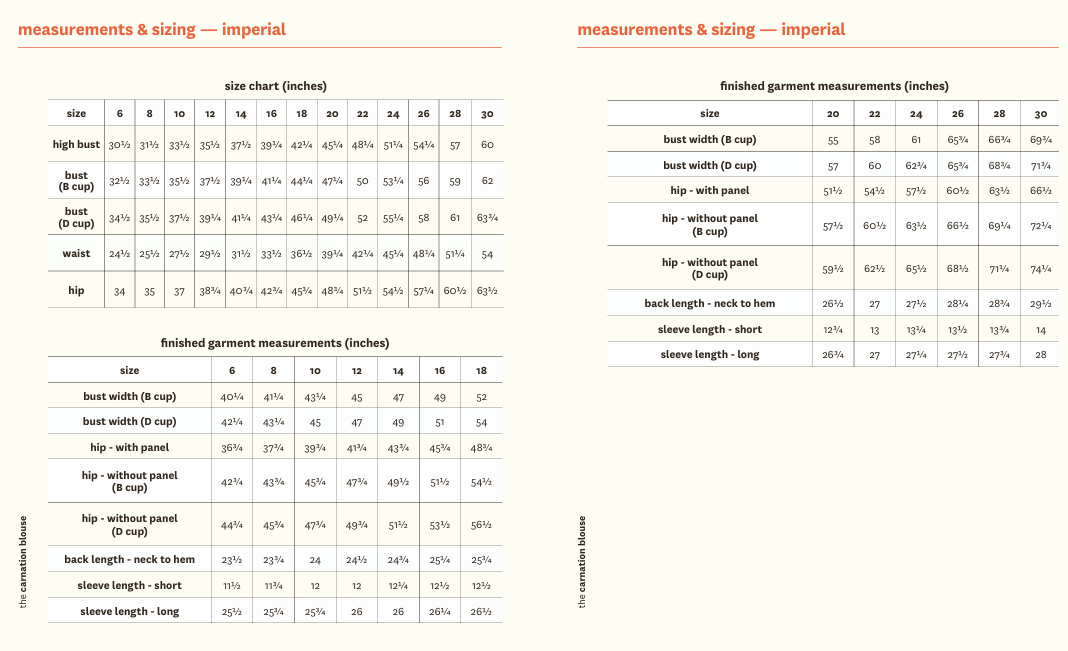This screenshot has width=1068, height=651.
Task: Select the "high bust" row label
Action: 76,145
